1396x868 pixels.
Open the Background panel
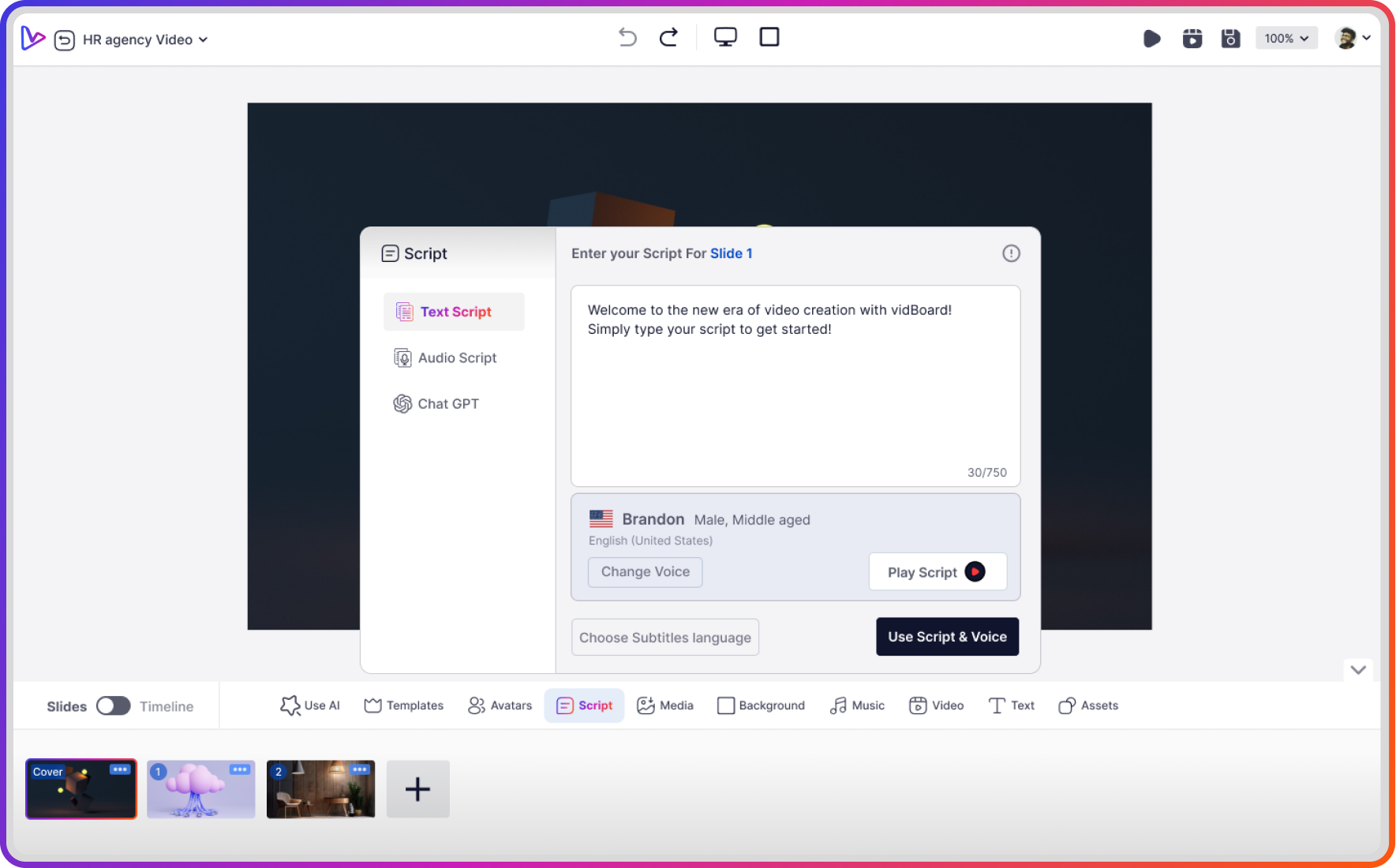click(760, 705)
